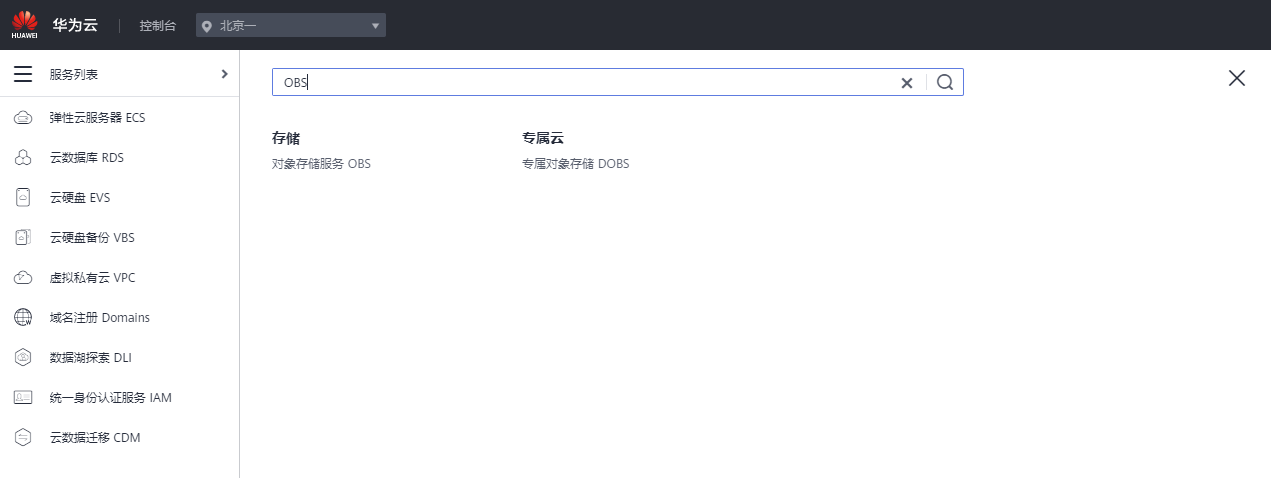Go to 华为云 home text
The image size is (1271, 478).
coord(75,25)
